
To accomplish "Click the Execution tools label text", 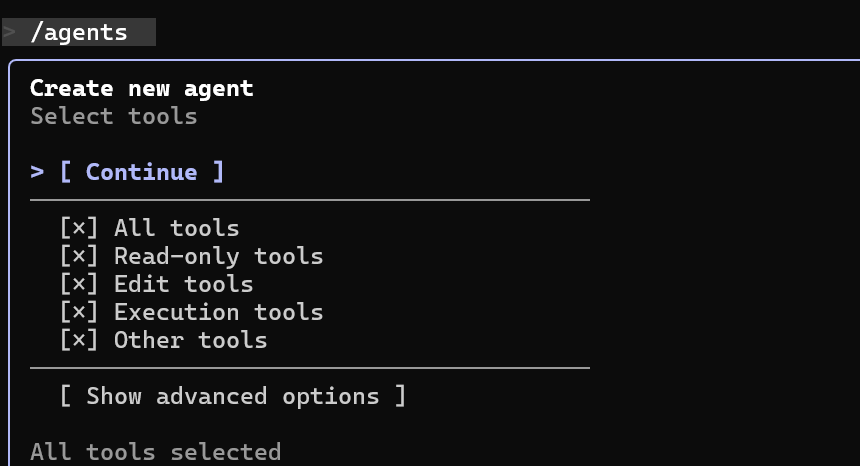I will point(218,312).
